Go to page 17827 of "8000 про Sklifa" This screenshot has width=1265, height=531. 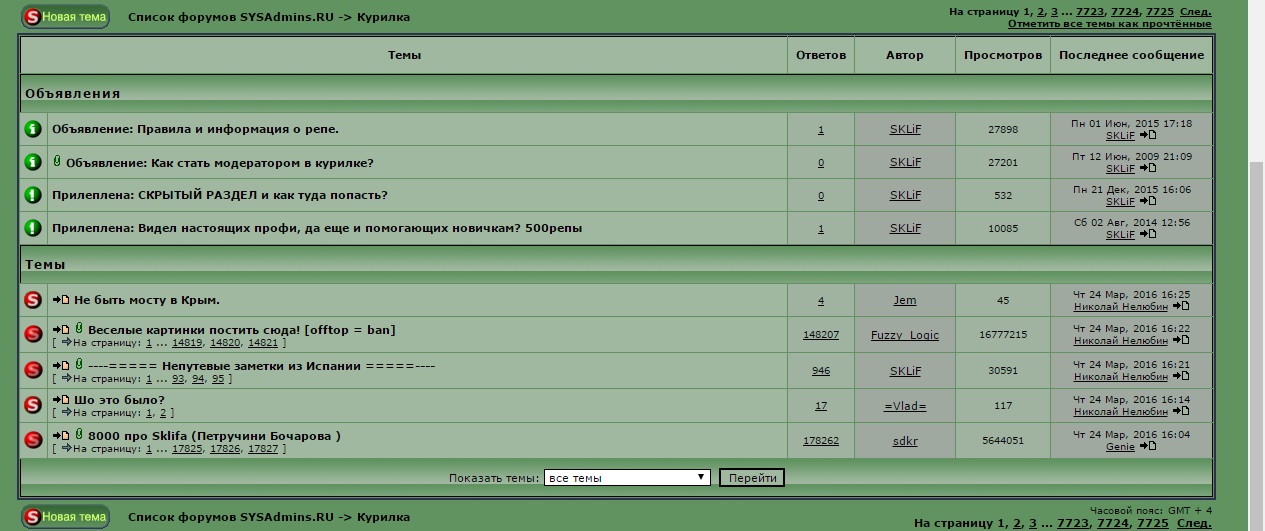tap(263, 449)
